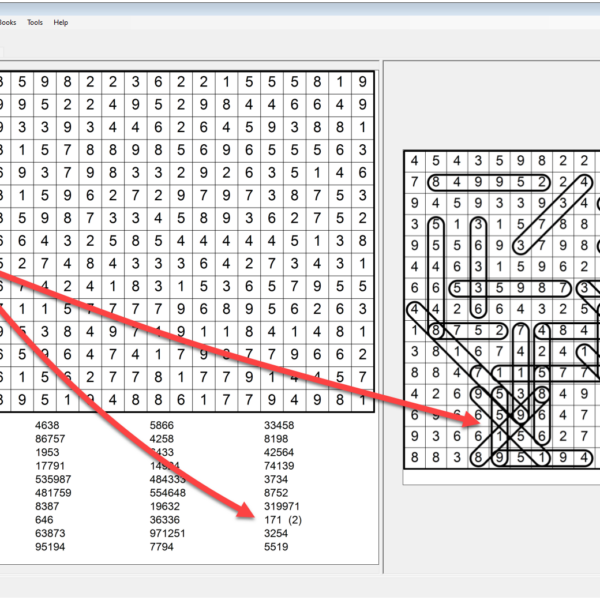Click the 171 (2) list entry
Viewport: 600px width, 600px height.
pyautogui.click(x=284, y=520)
